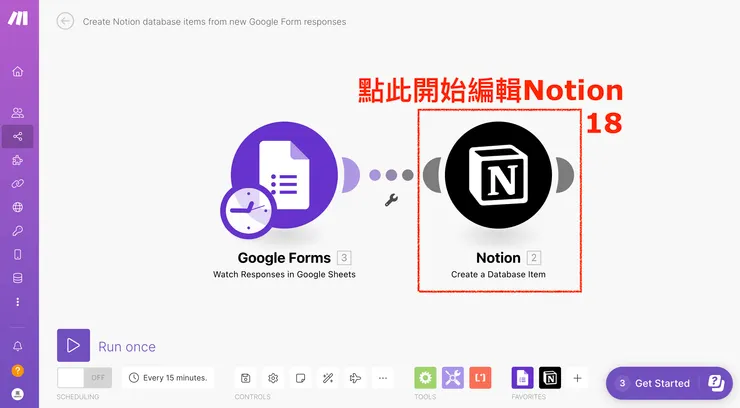Open the green Flow control tools icon

click(425, 378)
